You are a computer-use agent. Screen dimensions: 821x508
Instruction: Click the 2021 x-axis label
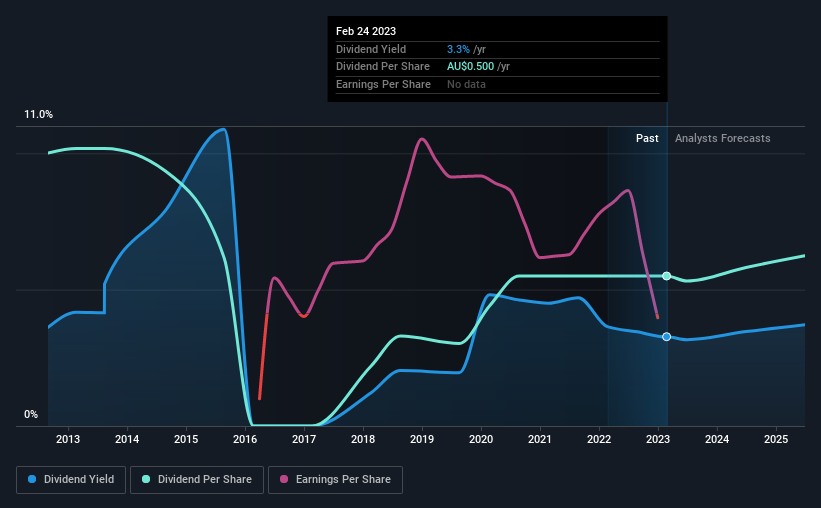click(x=540, y=439)
